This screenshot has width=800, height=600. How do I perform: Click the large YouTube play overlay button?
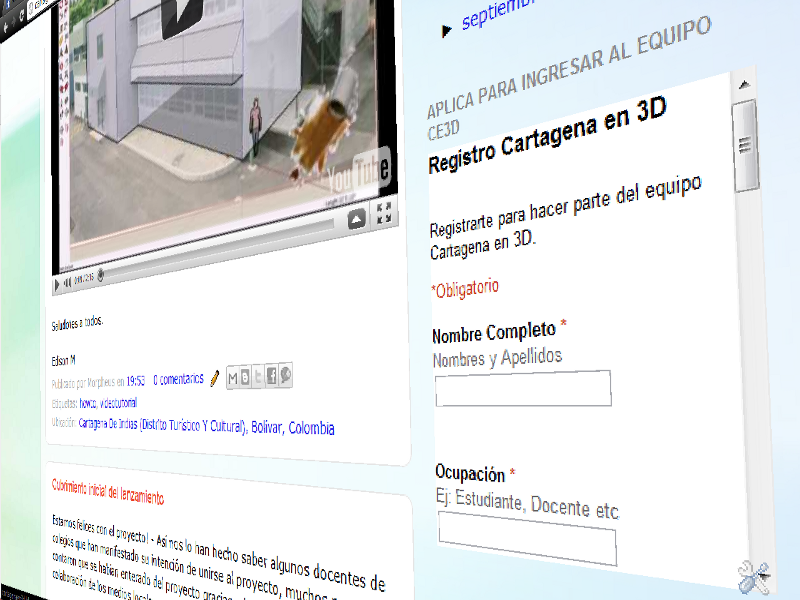pyautogui.click(x=182, y=18)
